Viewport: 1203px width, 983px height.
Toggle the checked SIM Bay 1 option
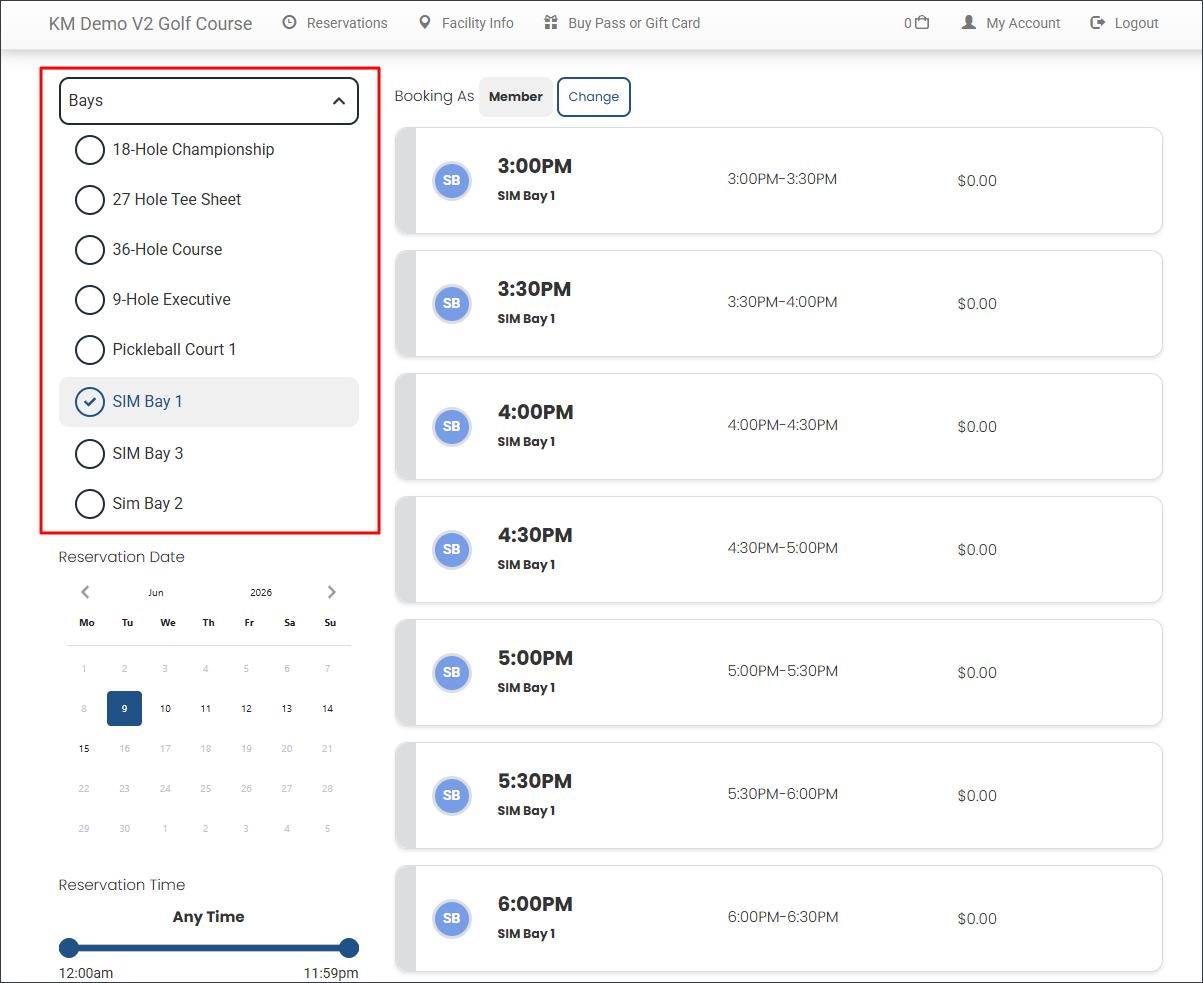click(x=90, y=402)
